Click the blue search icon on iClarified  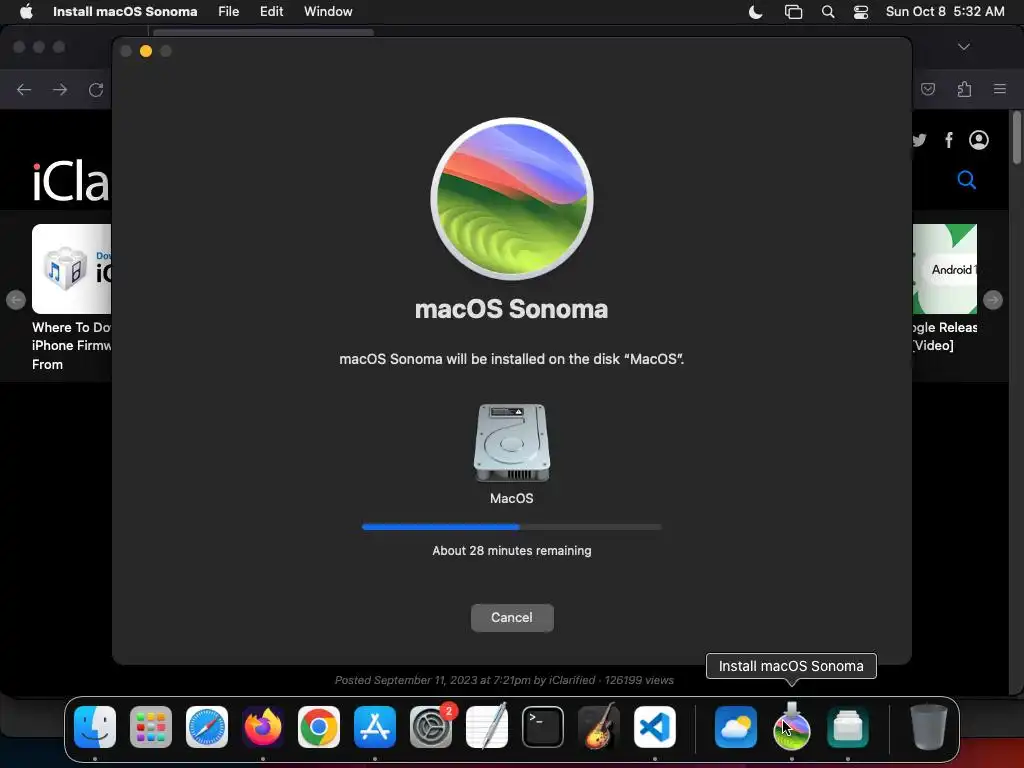[x=967, y=180]
